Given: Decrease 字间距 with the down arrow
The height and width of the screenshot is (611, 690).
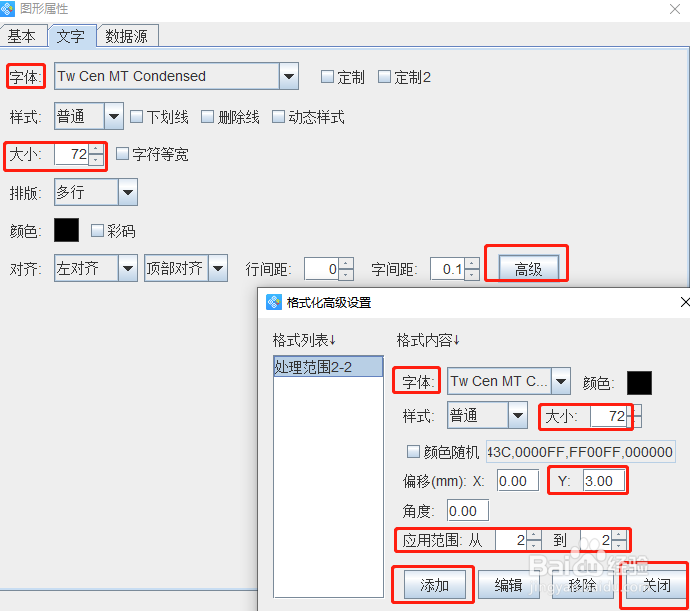Looking at the screenshot, I should [472, 274].
